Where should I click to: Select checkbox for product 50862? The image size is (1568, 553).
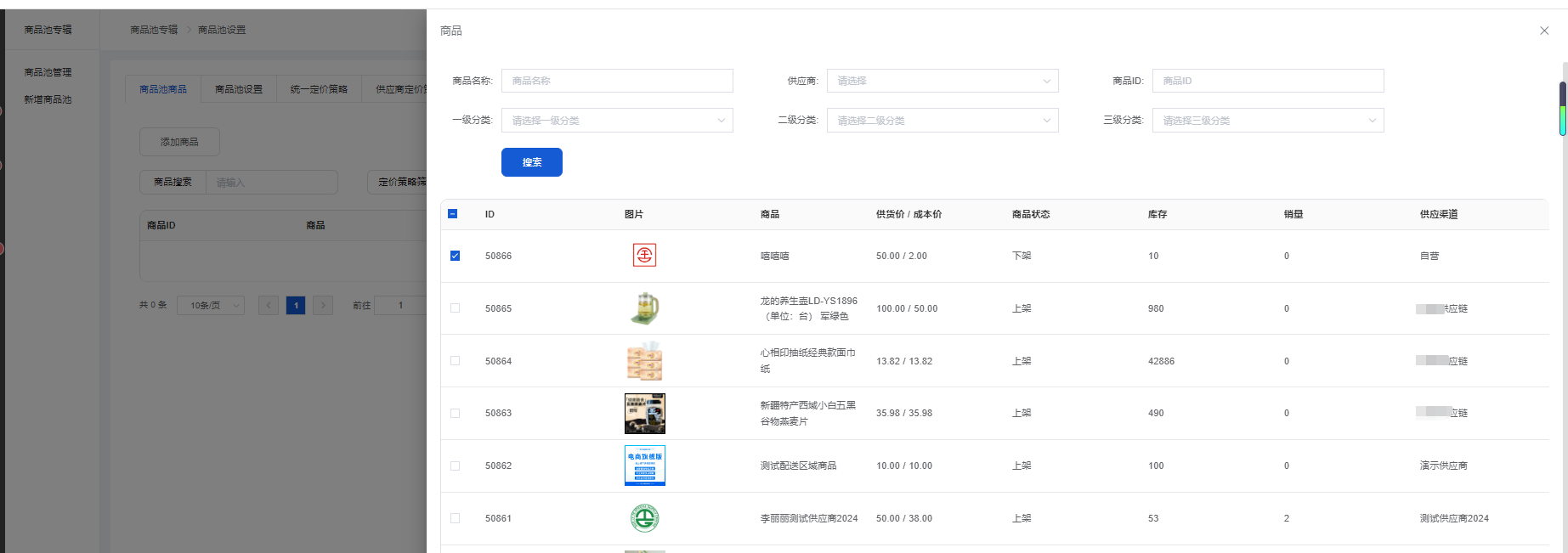(x=455, y=466)
